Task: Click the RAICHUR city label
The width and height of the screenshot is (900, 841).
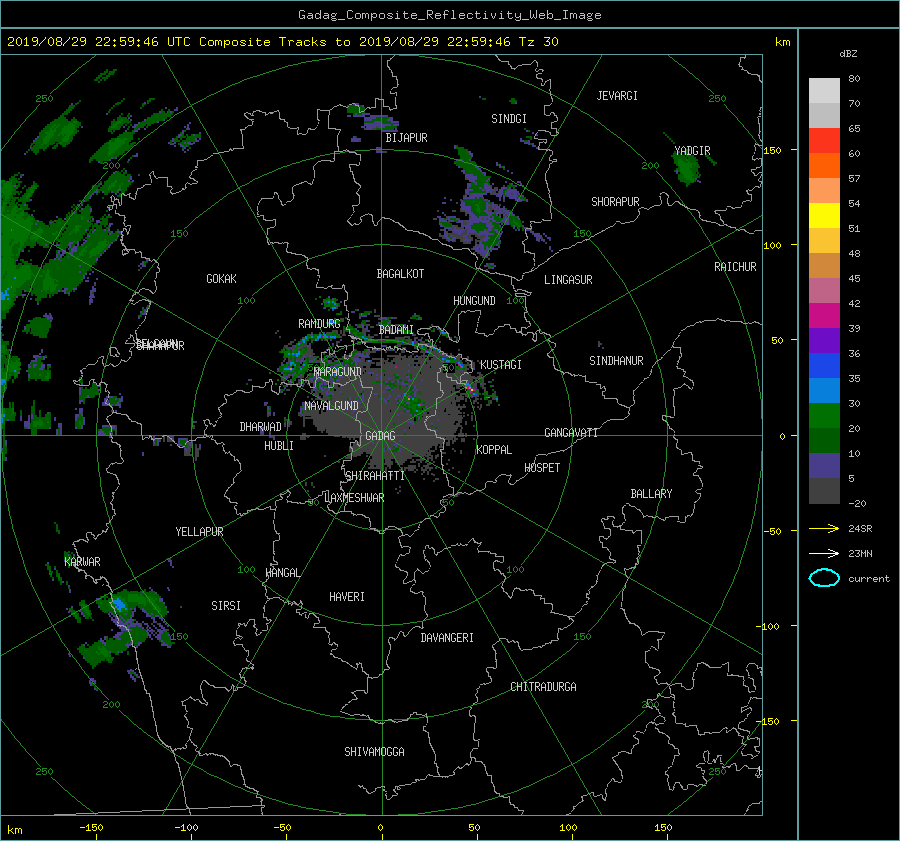Action: pyautogui.click(x=735, y=267)
